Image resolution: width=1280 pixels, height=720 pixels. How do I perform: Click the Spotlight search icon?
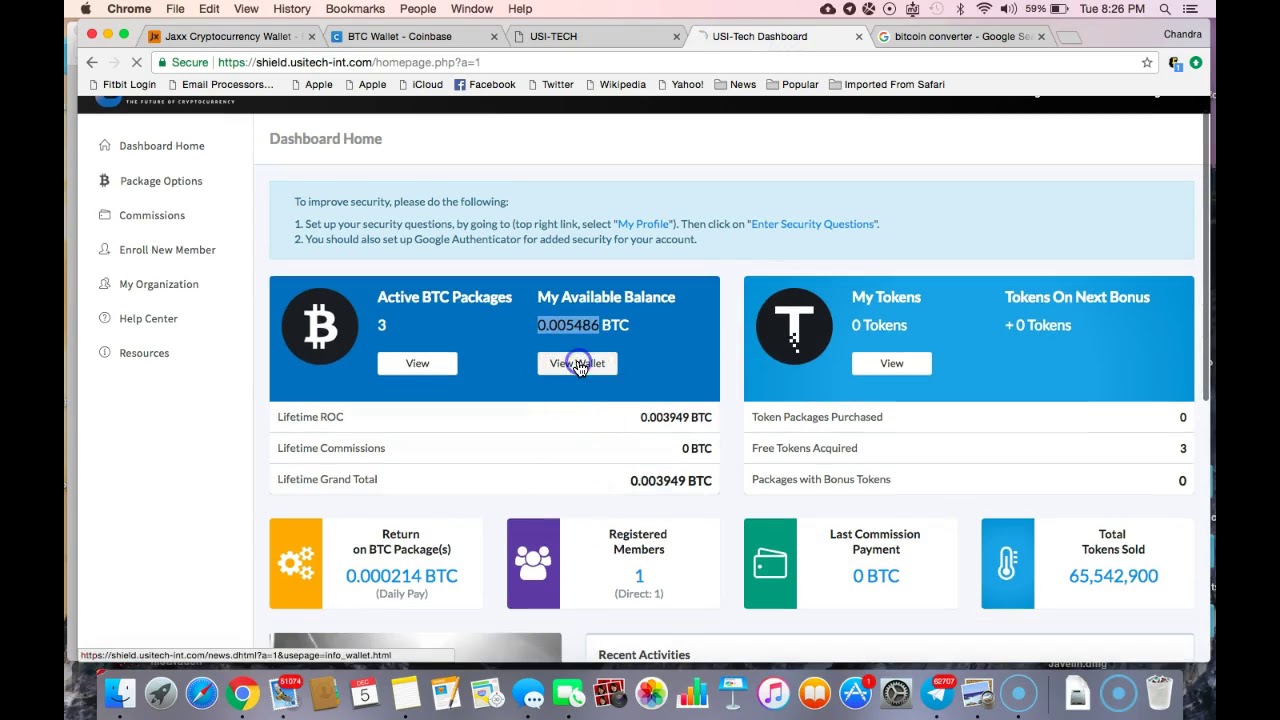click(1165, 9)
